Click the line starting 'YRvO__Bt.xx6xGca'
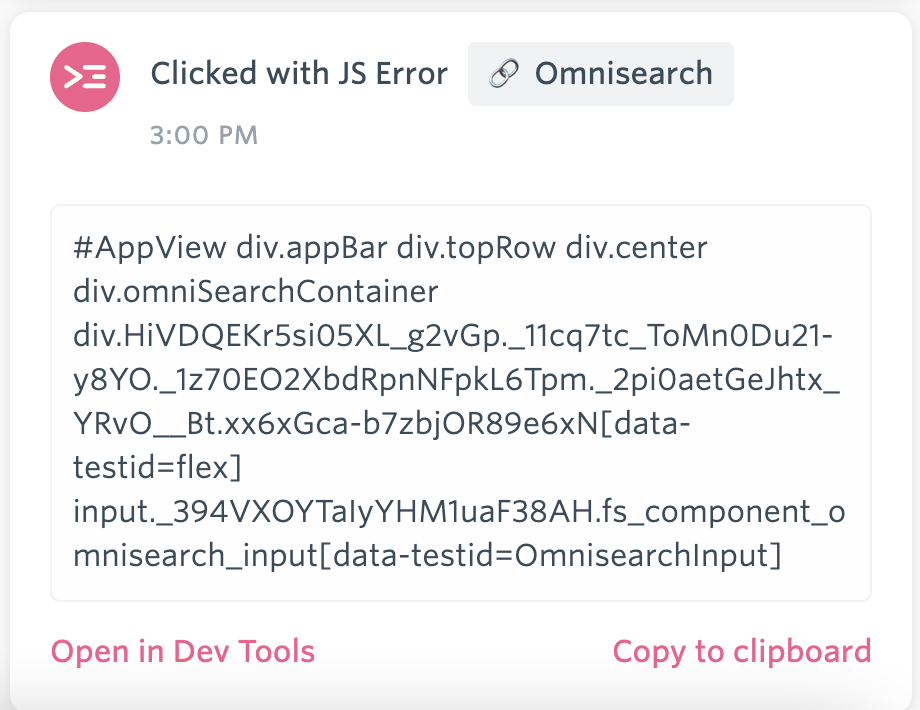Screen dimensions: 920x710 click(x=382, y=424)
